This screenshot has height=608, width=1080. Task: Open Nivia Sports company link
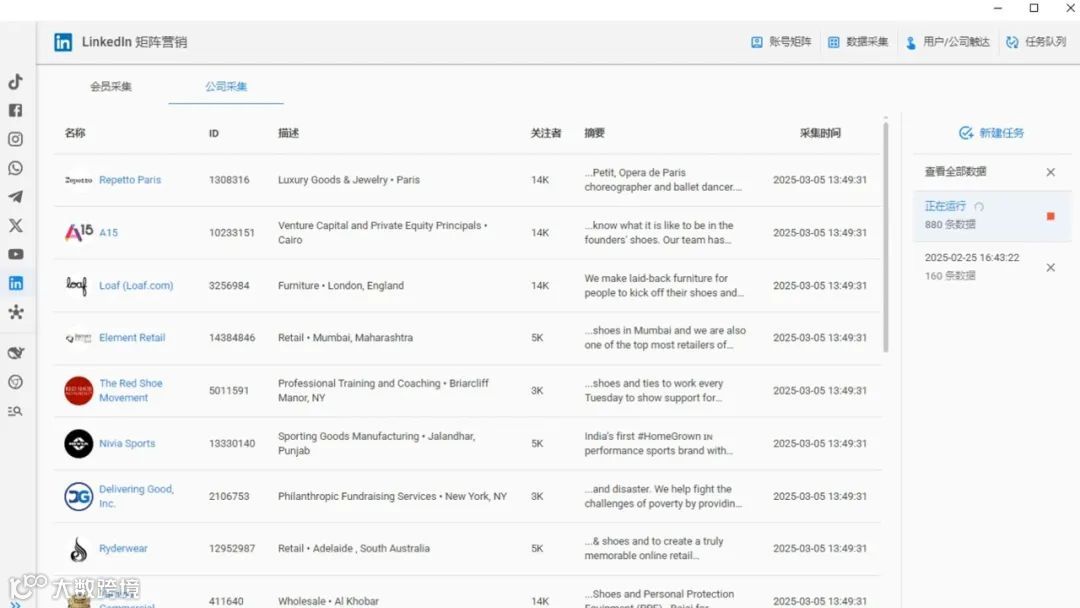tap(127, 443)
